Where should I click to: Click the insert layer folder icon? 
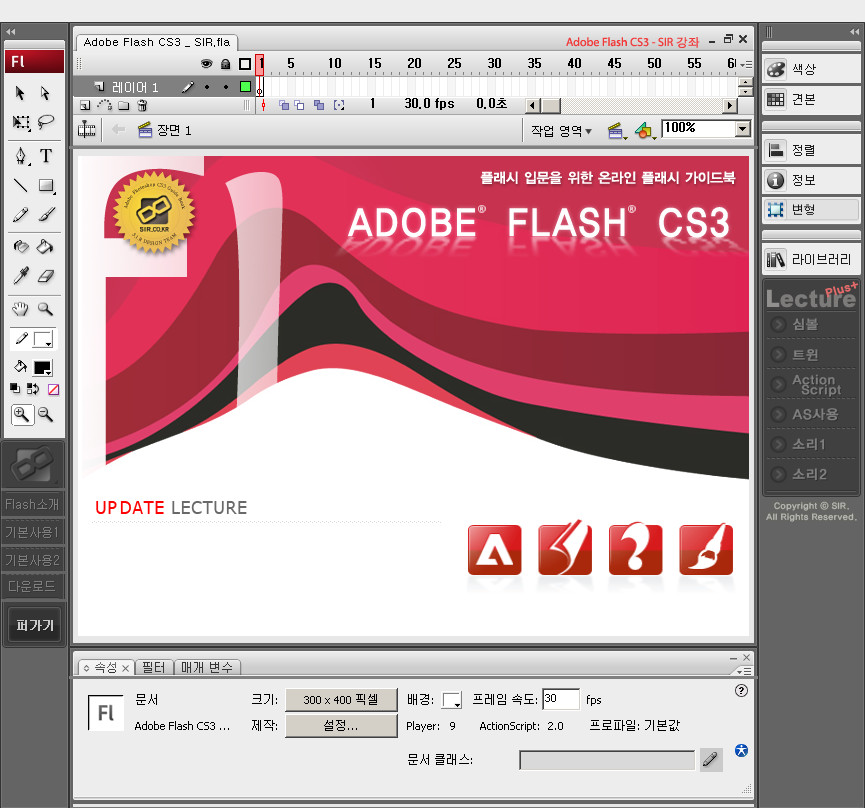pos(124,105)
